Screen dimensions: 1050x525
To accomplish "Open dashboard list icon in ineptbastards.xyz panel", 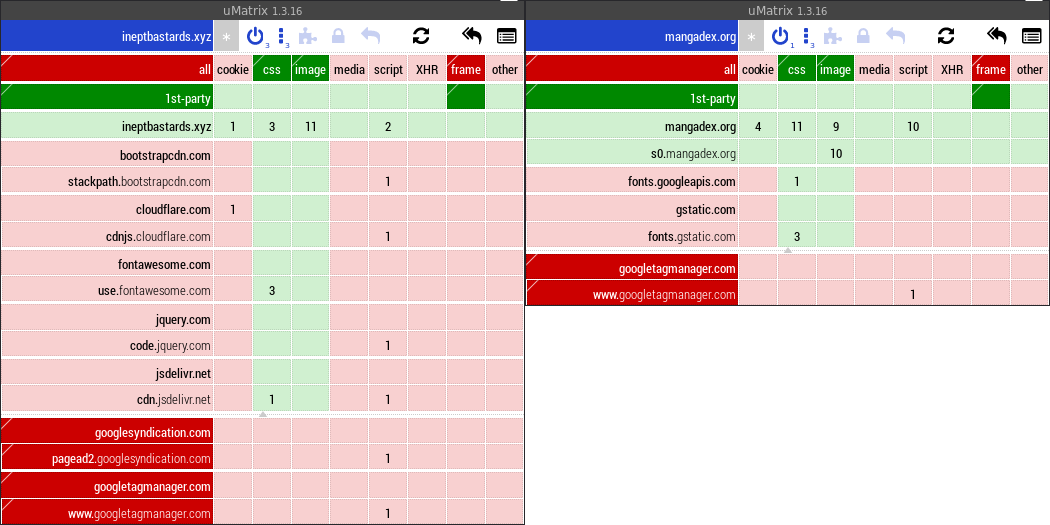I will point(507,36).
